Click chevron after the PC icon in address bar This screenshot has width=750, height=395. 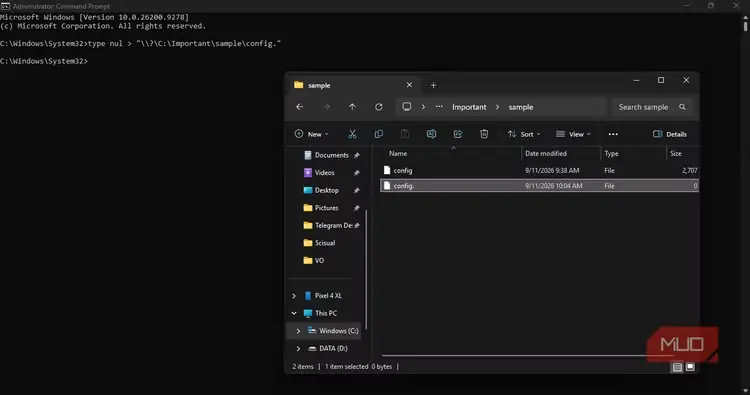coord(423,107)
